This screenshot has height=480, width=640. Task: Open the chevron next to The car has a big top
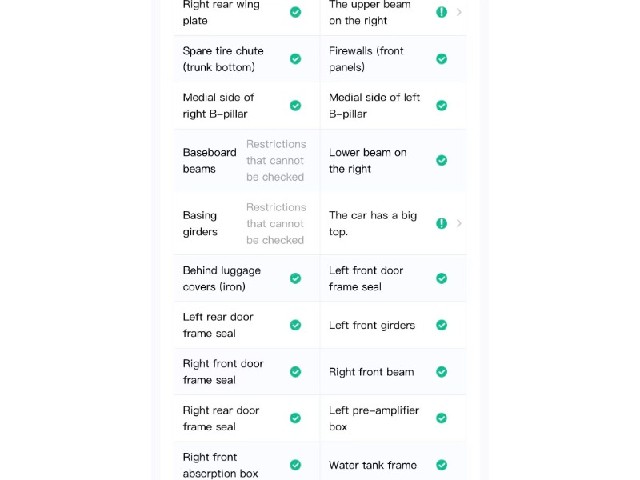pyautogui.click(x=459, y=223)
